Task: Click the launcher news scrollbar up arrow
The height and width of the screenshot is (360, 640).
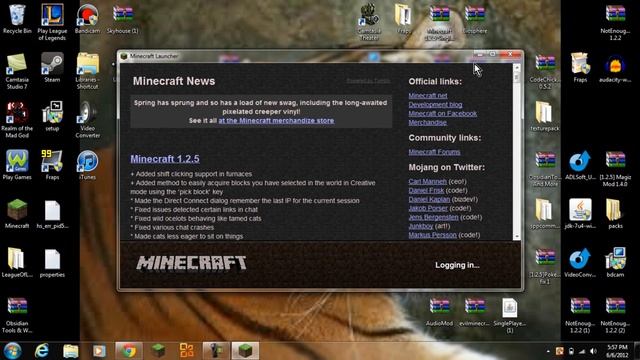Action: tap(517, 67)
